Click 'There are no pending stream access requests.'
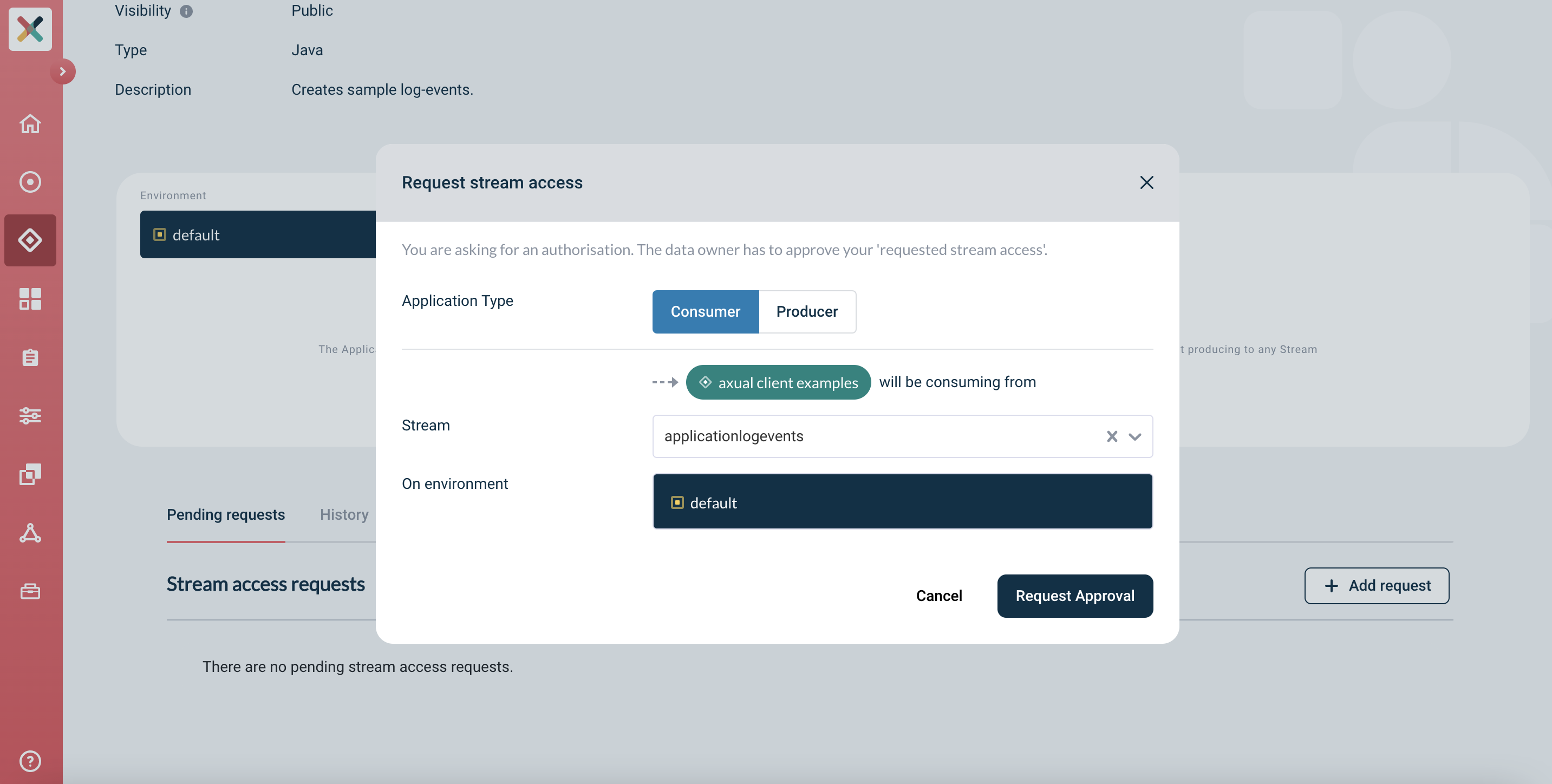This screenshot has height=784, width=1552. (x=358, y=667)
